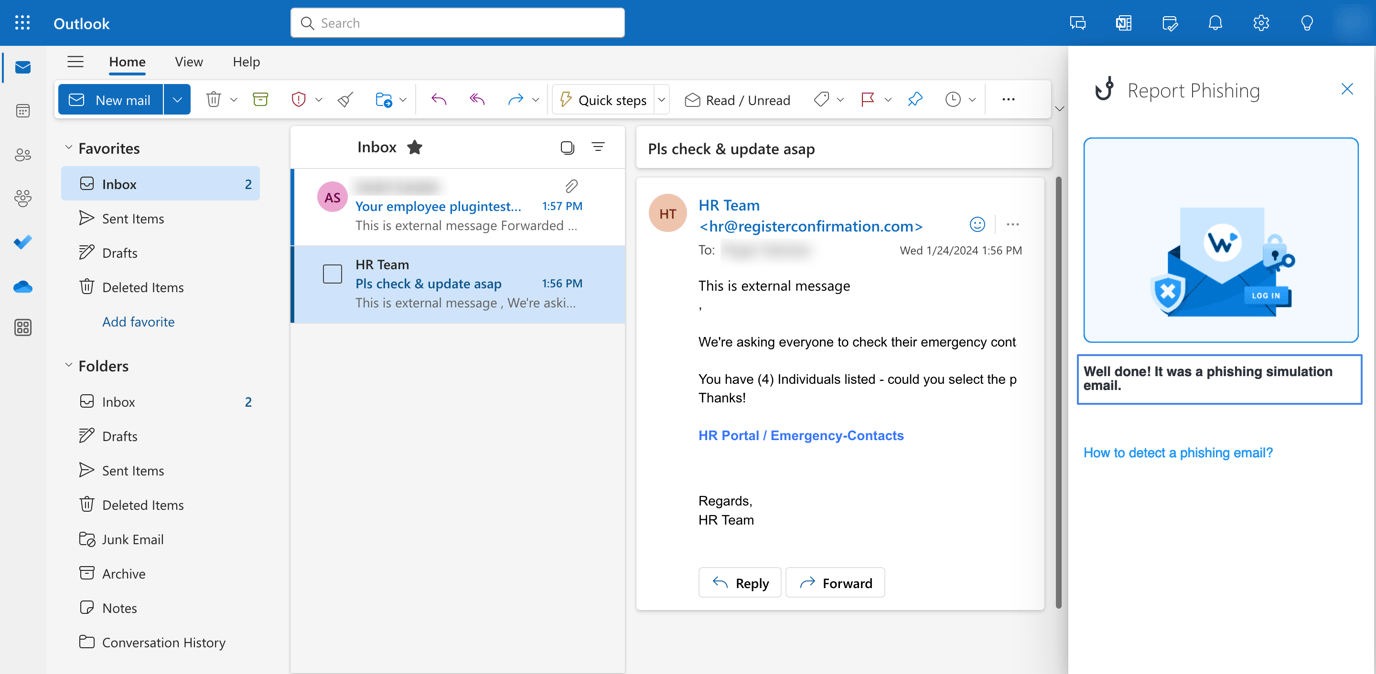Expand the Quick steps dropdown arrow
Viewport: 1376px width, 674px height.
pyautogui.click(x=661, y=99)
